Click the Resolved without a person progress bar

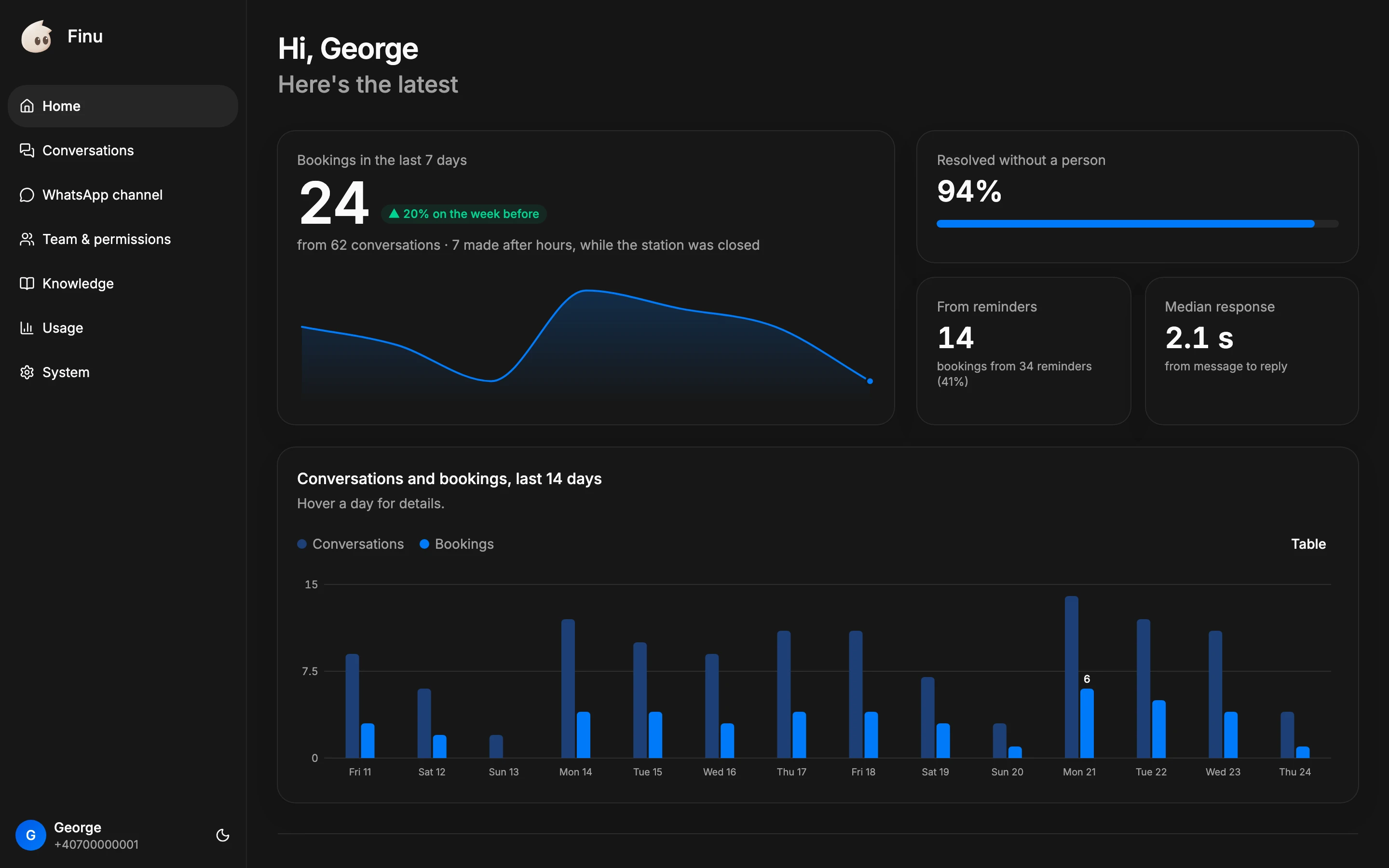(1137, 224)
